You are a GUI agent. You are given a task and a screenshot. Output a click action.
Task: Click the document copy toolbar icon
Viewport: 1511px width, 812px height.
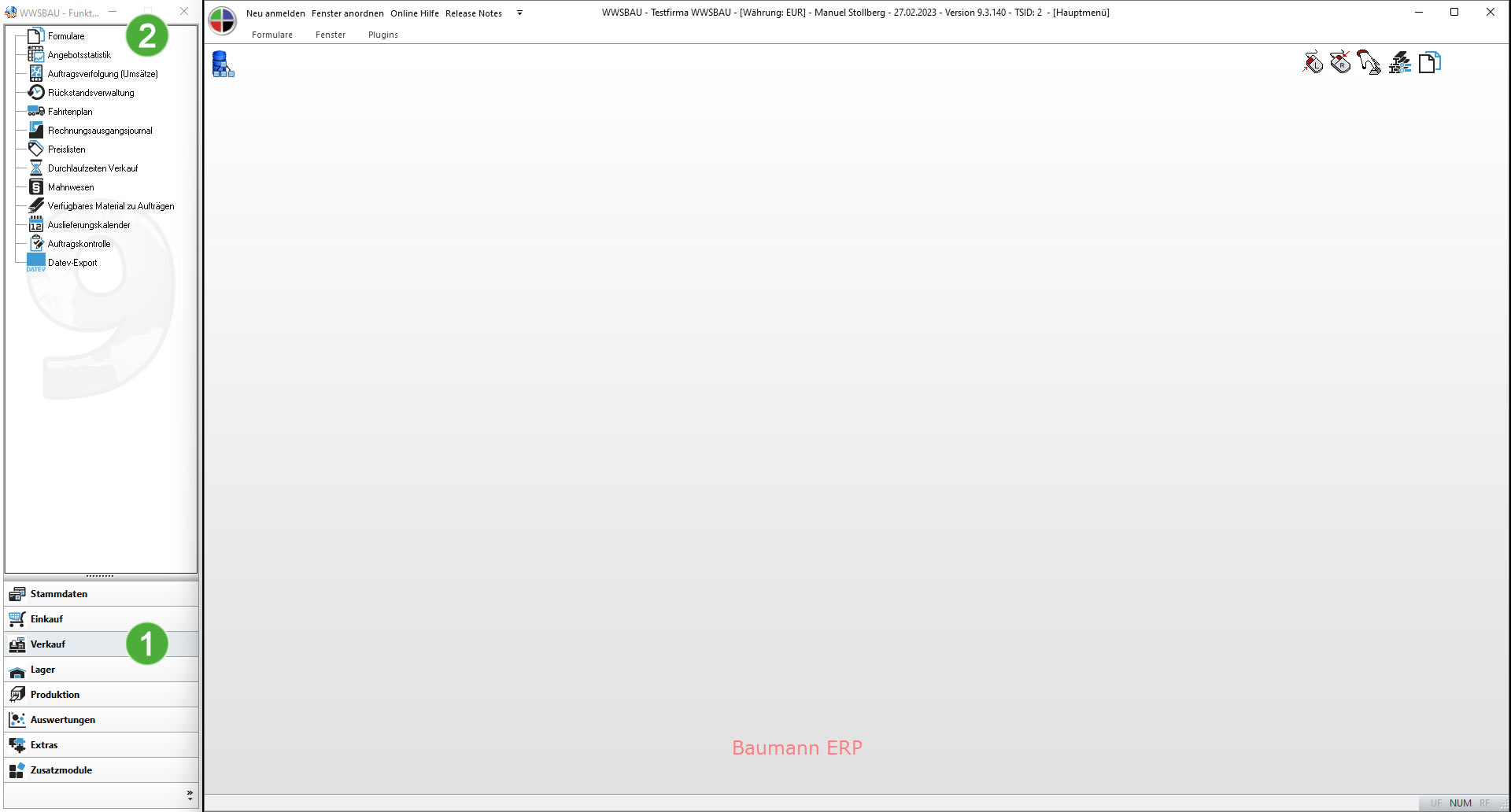[1429, 62]
